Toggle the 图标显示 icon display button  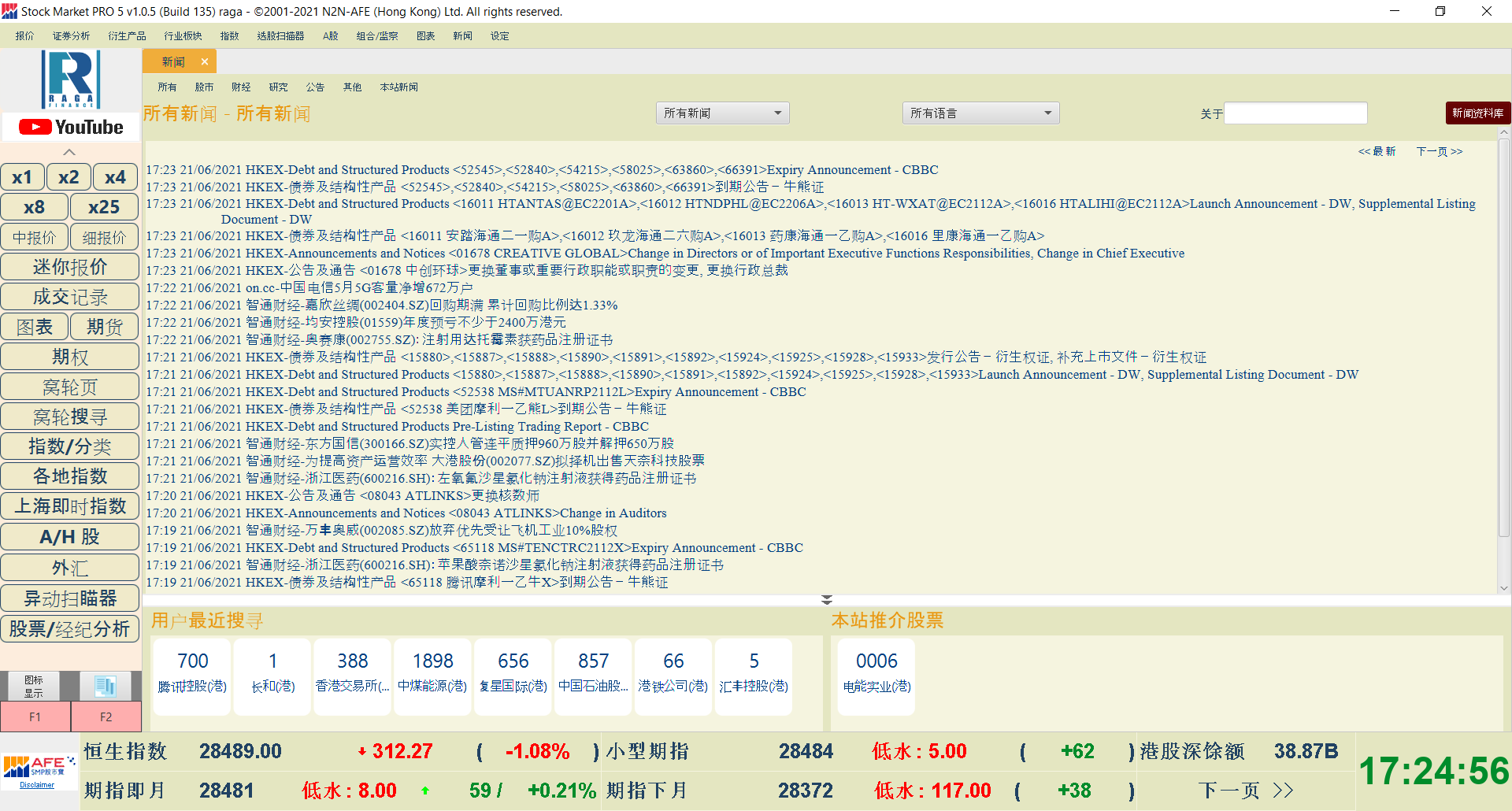34,686
